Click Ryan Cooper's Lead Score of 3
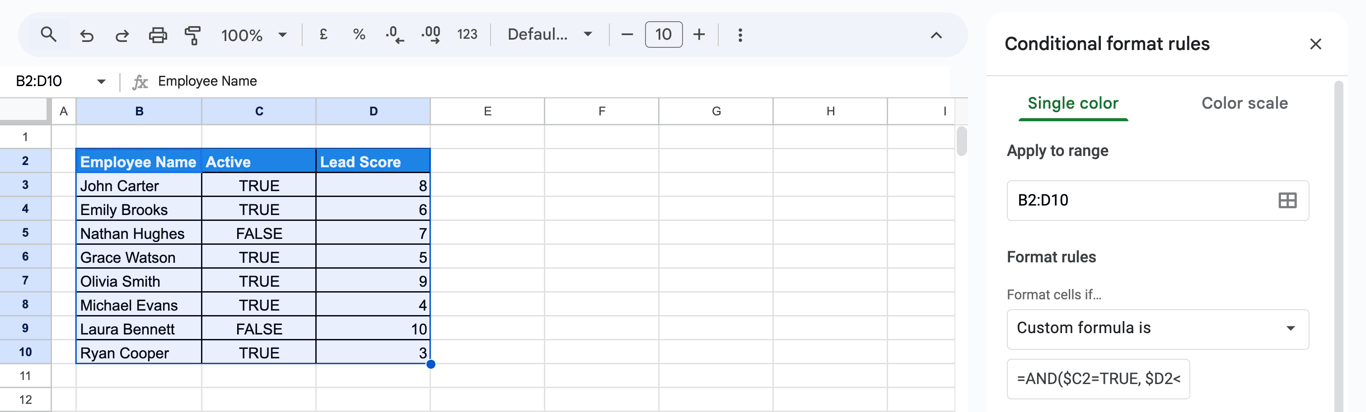This screenshot has height=412, width=1366. [373, 352]
